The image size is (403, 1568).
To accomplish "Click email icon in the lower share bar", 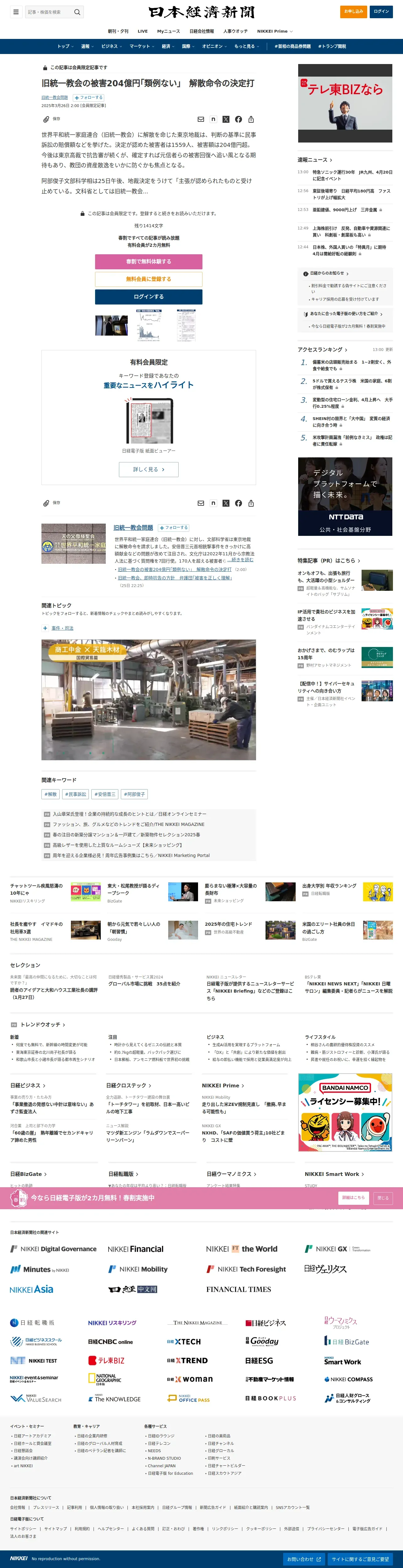I will click(201, 504).
